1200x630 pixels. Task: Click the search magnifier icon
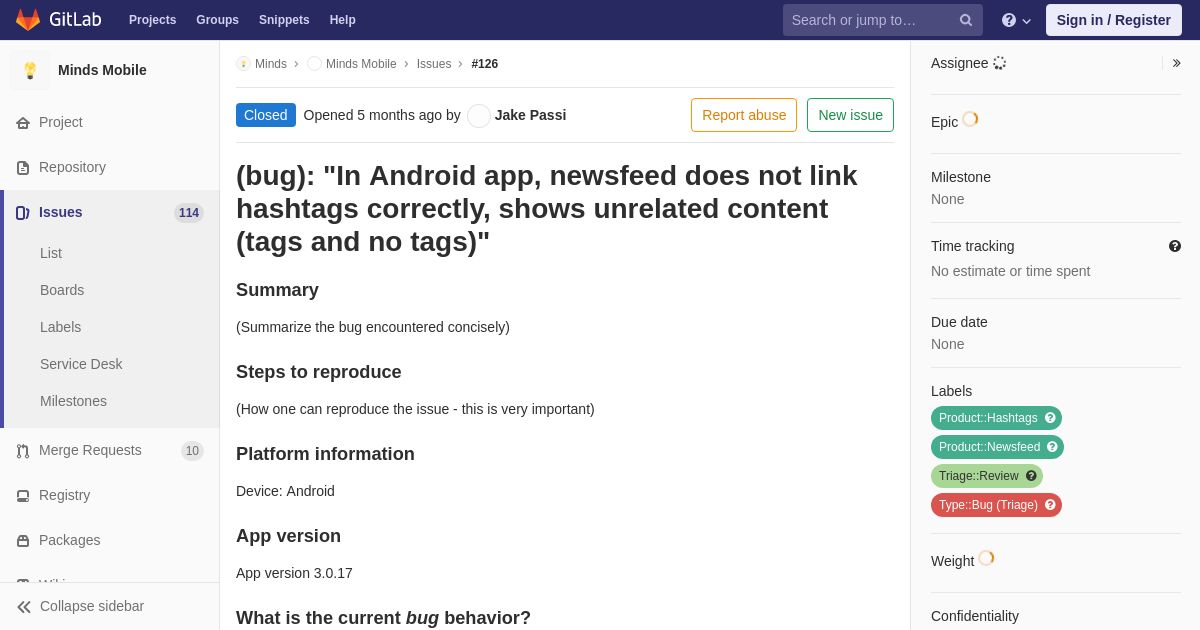tap(966, 20)
